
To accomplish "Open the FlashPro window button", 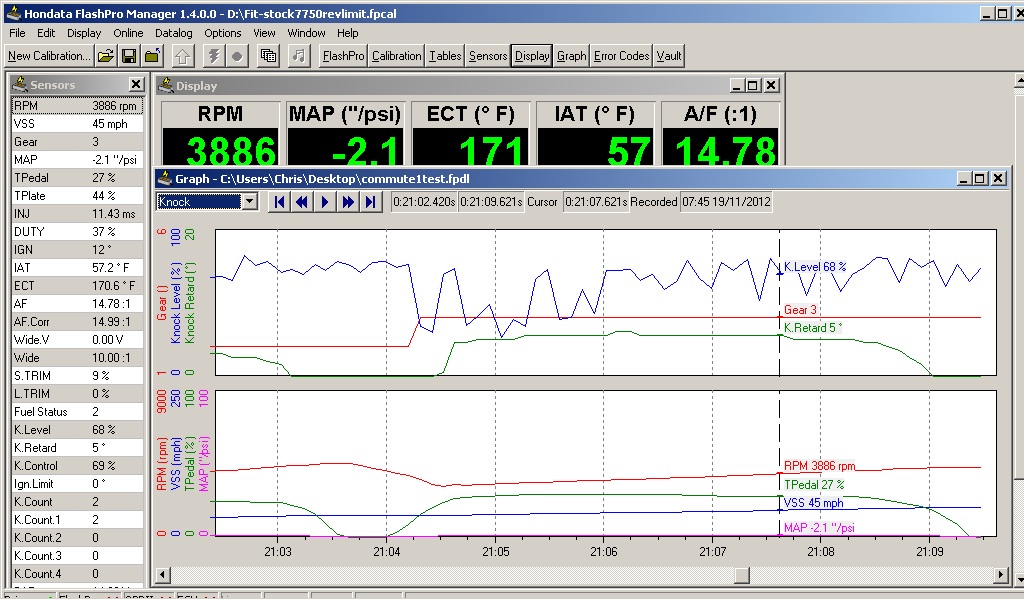I will pyautogui.click(x=344, y=56).
